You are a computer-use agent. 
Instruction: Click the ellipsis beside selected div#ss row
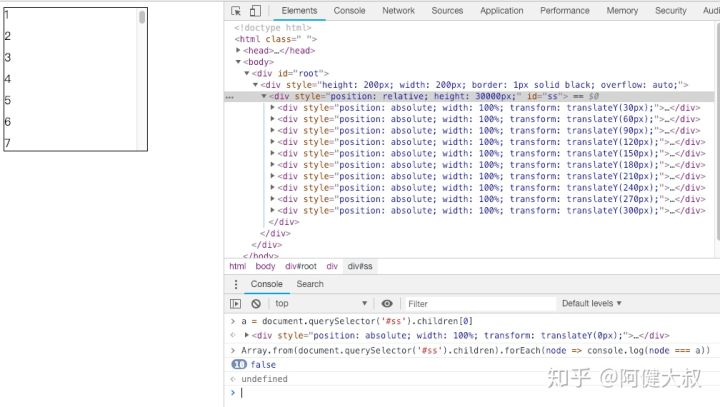(x=230, y=97)
